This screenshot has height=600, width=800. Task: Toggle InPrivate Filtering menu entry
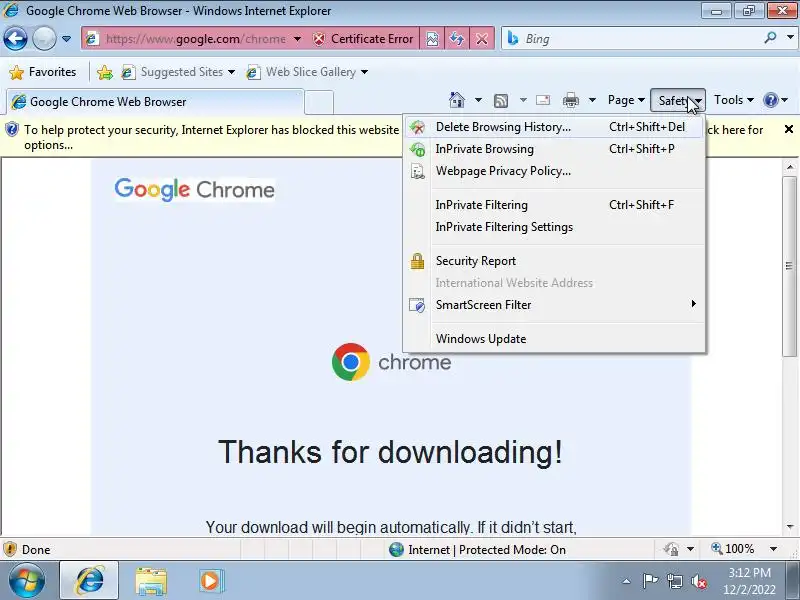(x=554, y=205)
